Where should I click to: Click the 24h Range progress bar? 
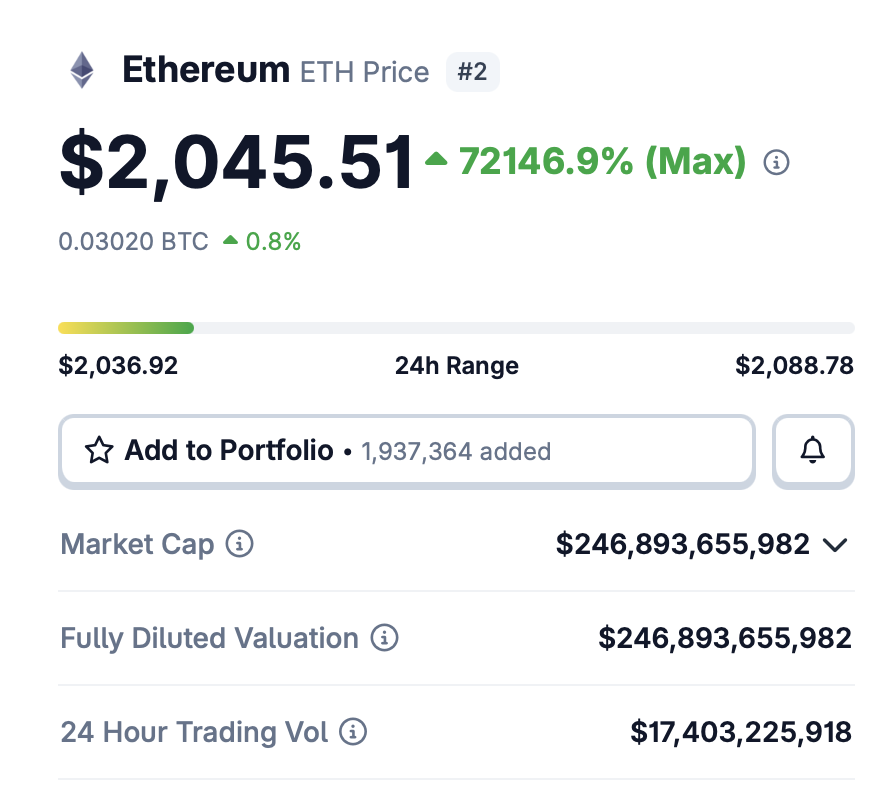tap(456, 327)
